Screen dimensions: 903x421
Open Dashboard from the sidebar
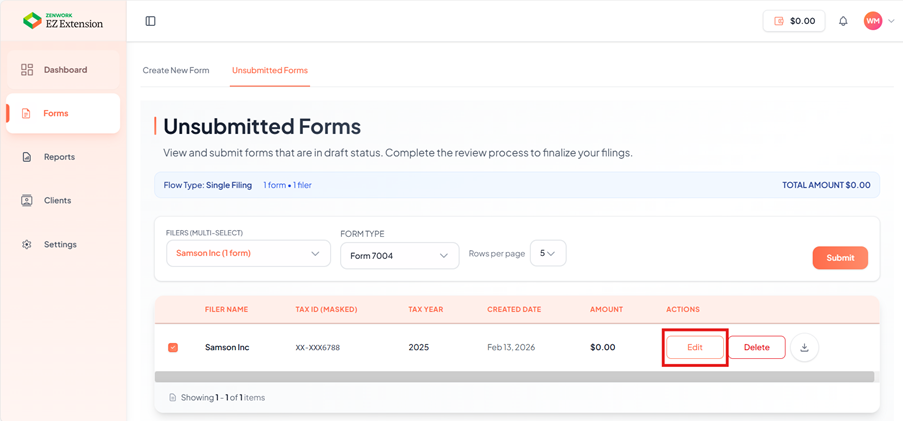coord(64,70)
